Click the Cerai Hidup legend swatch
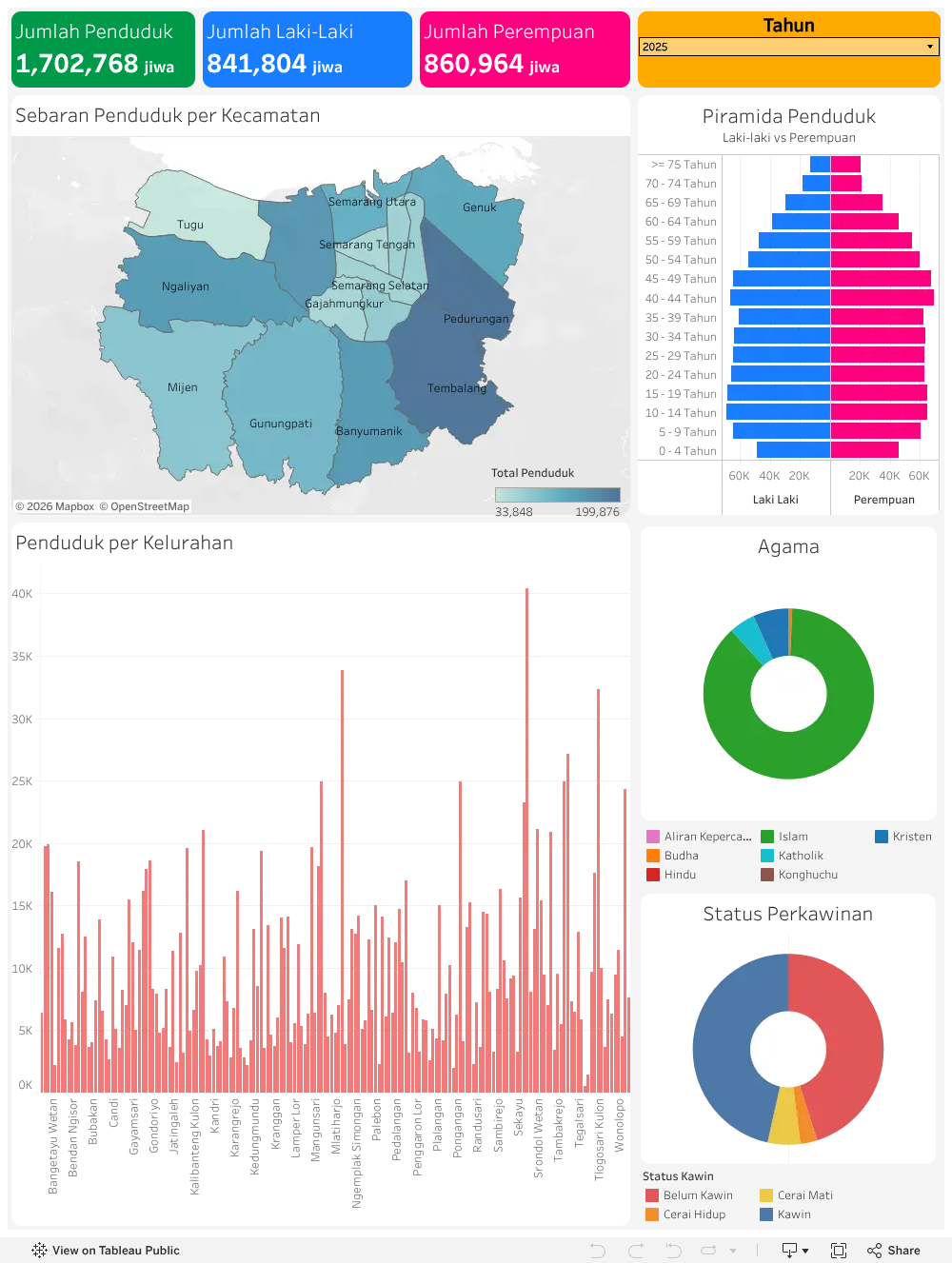 (x=652, y=1214)
